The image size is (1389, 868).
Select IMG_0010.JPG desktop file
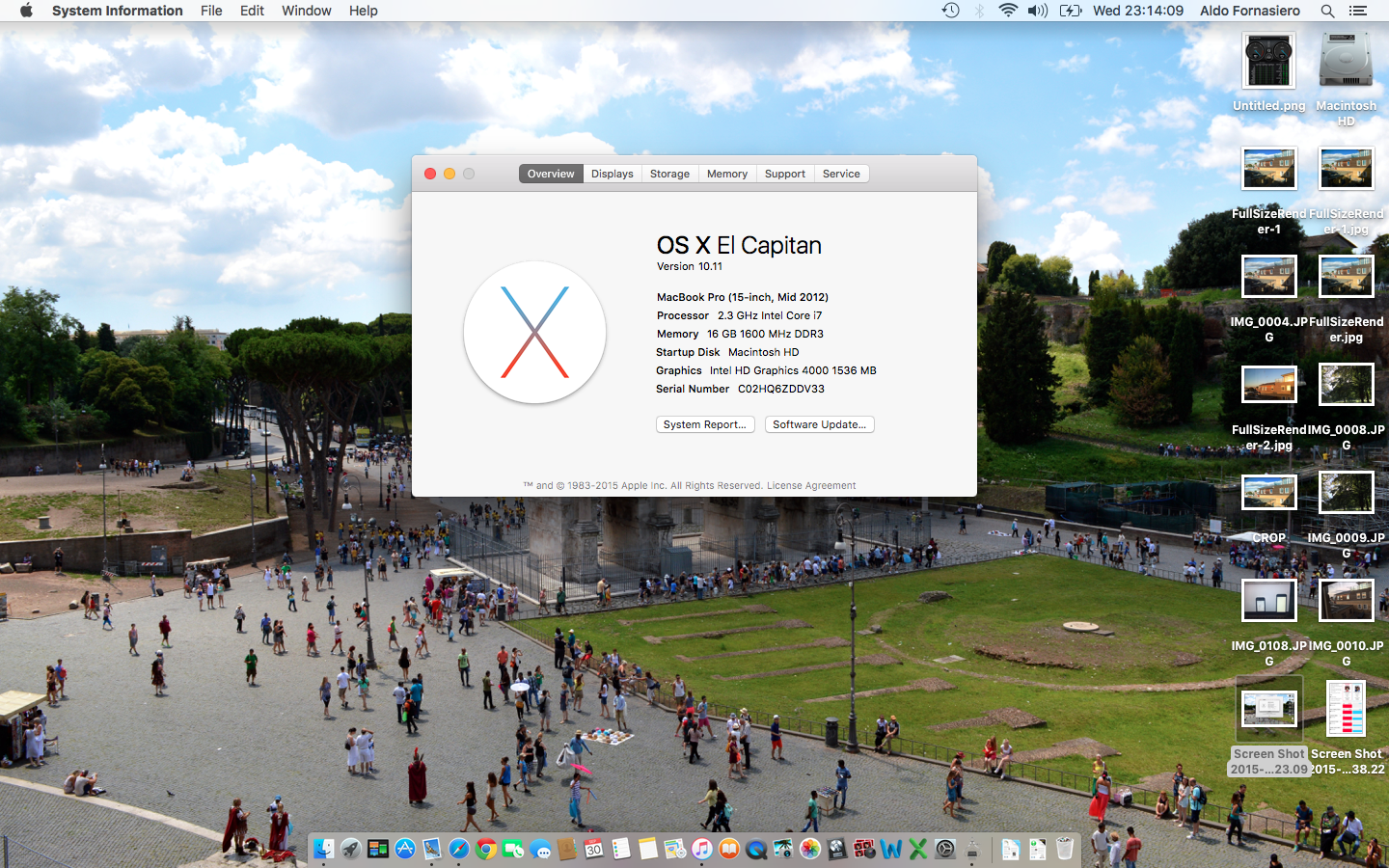point(1347,622)
